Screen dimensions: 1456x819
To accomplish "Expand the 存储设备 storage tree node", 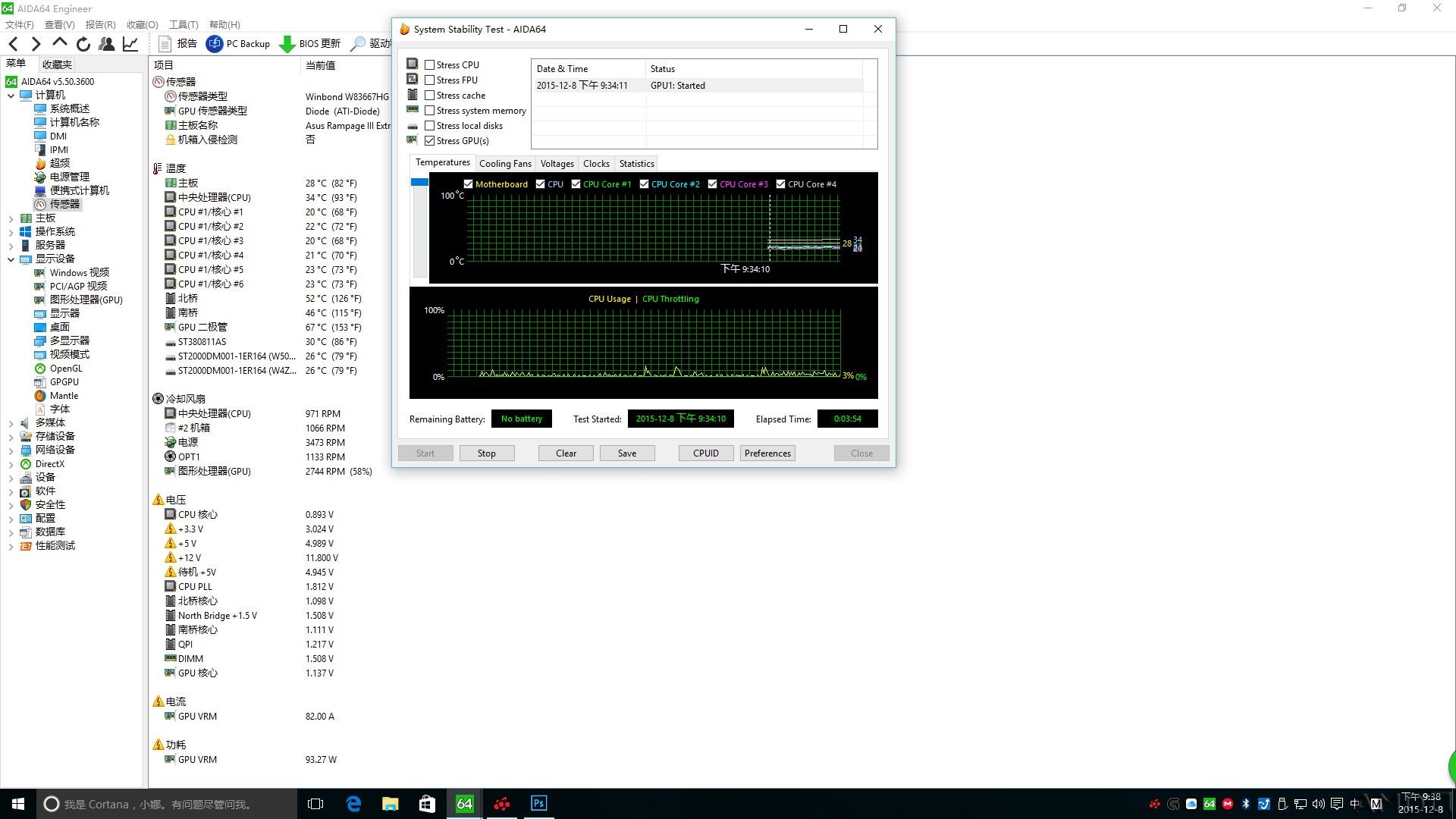I will pyautogui.click(x=11, y=437).
